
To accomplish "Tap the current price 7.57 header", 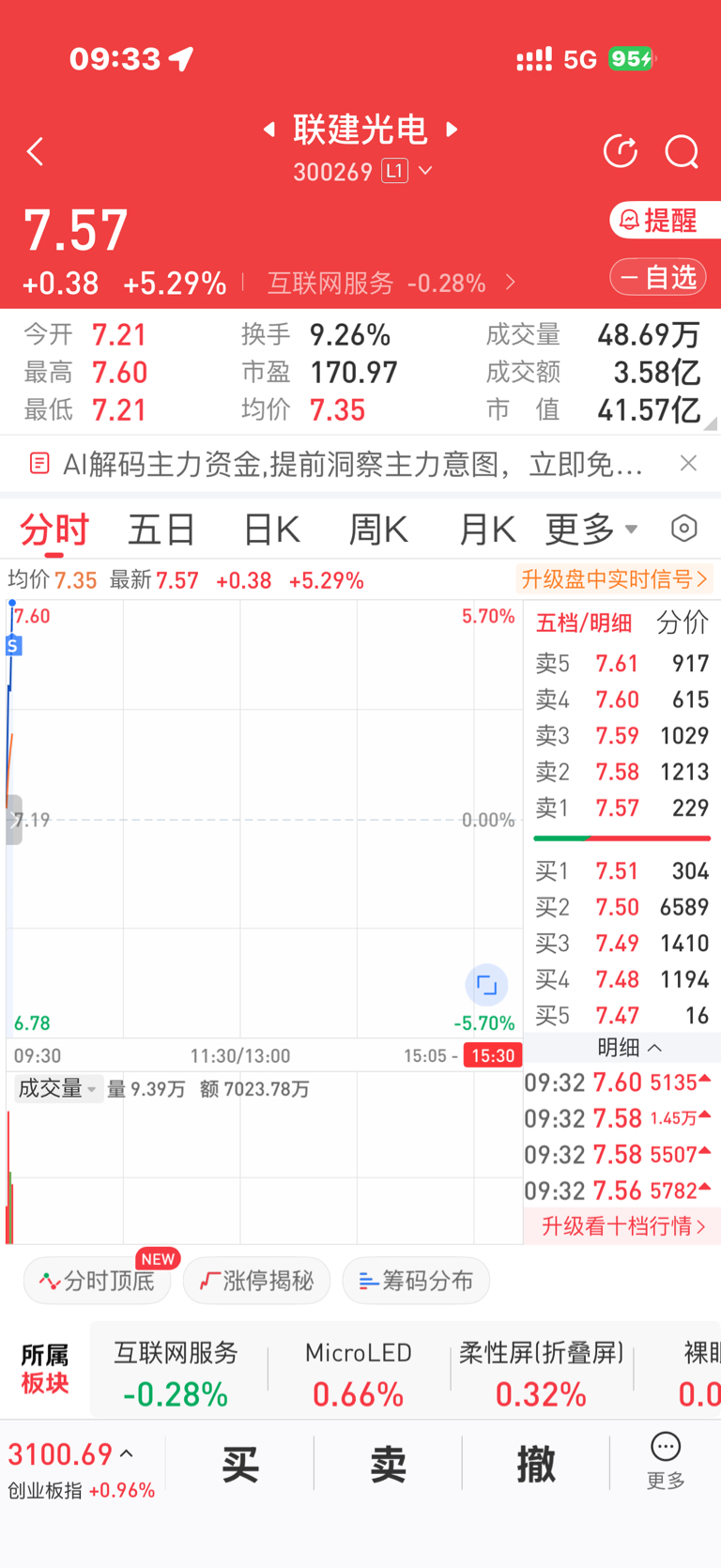I will (75, 230).
